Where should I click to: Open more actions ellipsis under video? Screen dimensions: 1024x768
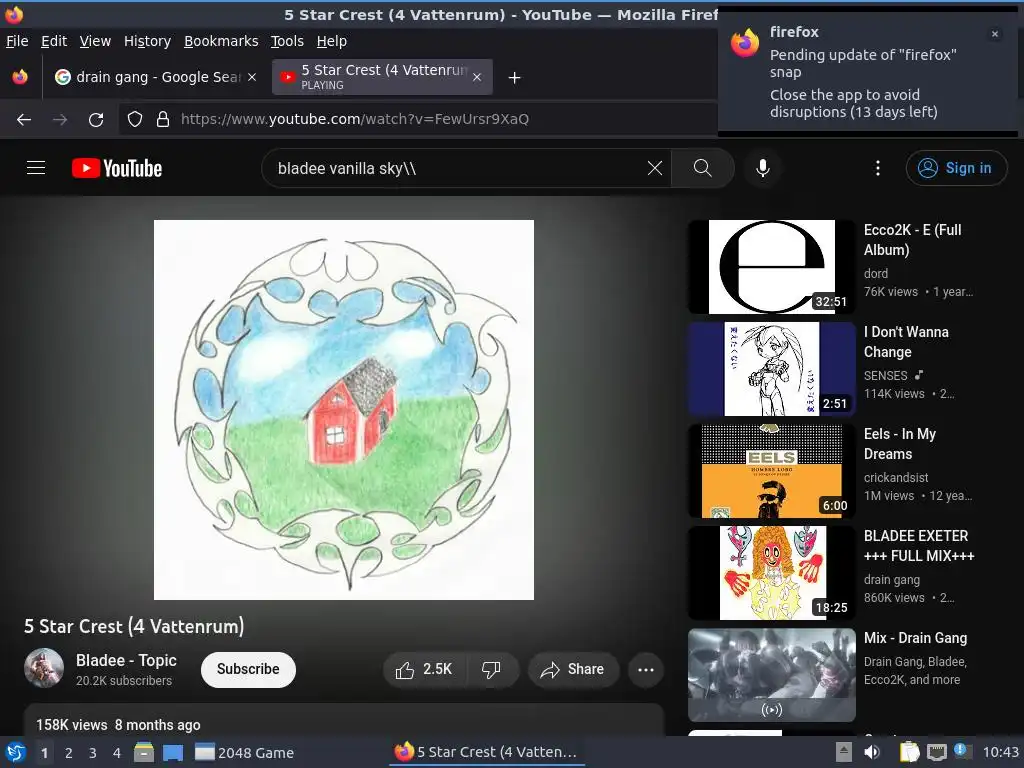(646, 669)
